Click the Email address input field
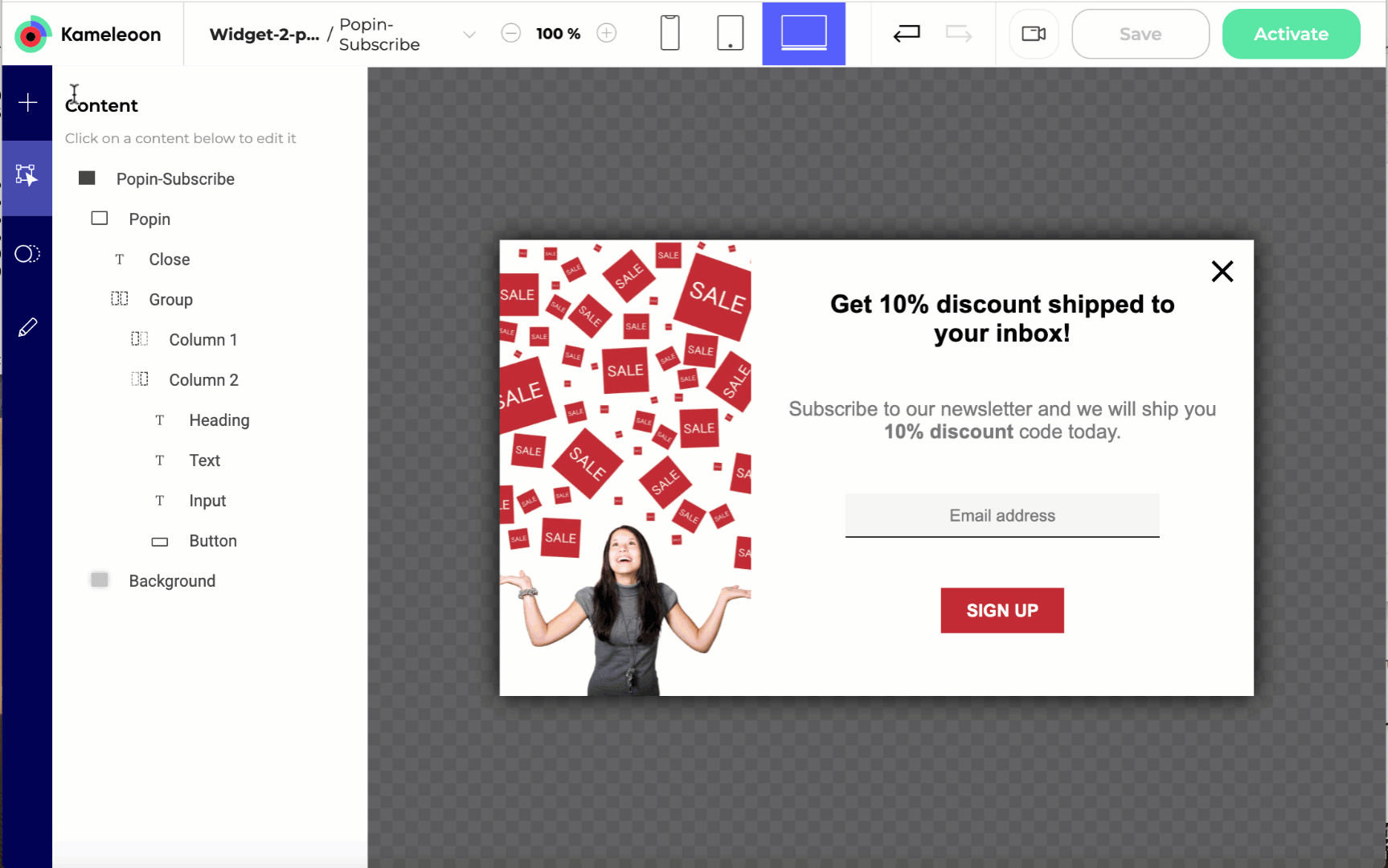This screenshot has height=868, width=1388. click(1002, 516)
